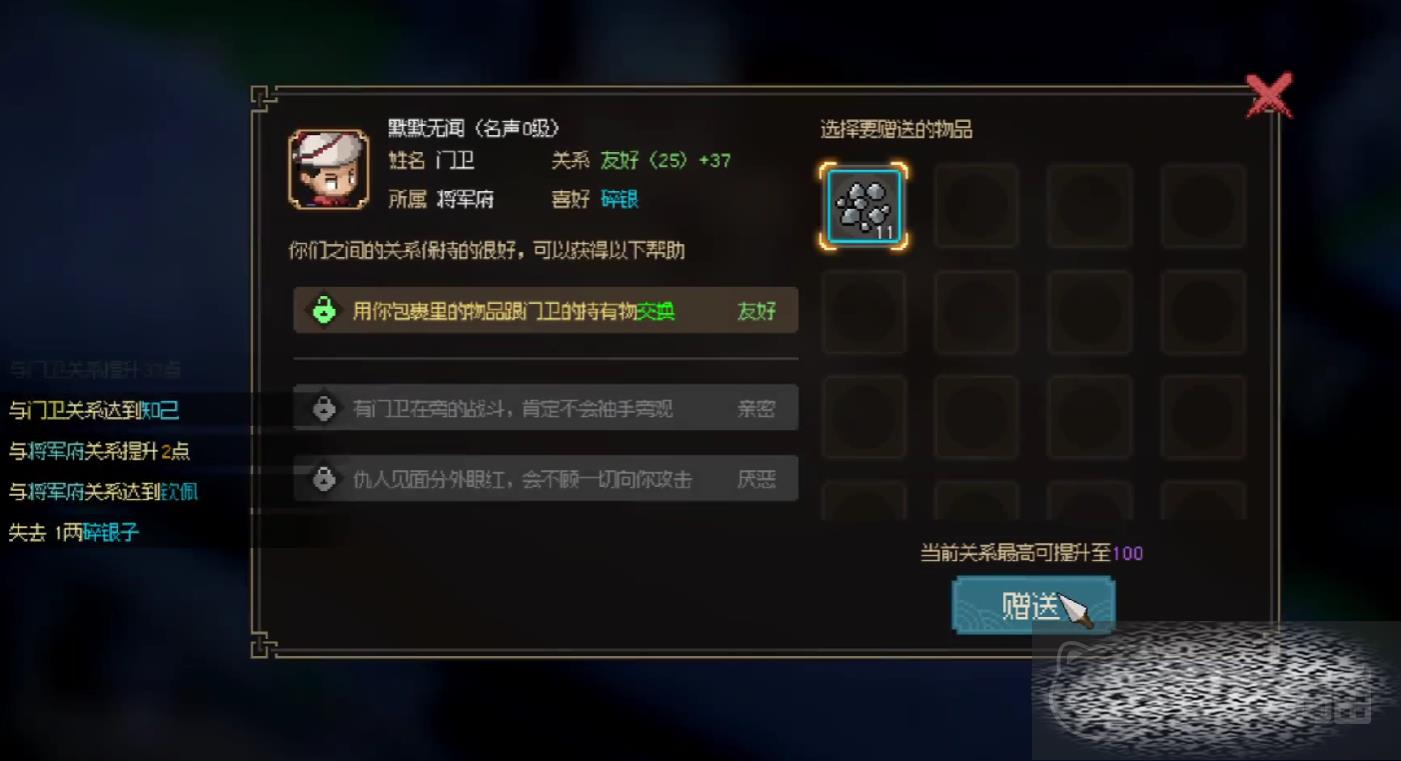The width and height of the screenshot is (1401, 761).
Task: Click the first empty slot in second row
Action: 864,312
